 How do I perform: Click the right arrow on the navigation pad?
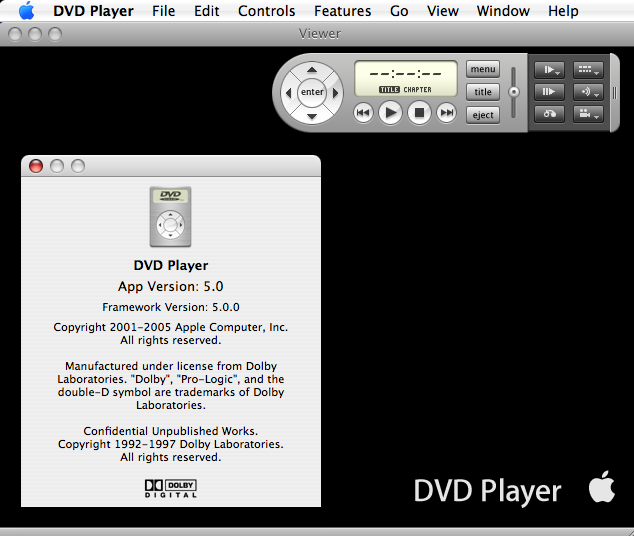click(335, 93)
